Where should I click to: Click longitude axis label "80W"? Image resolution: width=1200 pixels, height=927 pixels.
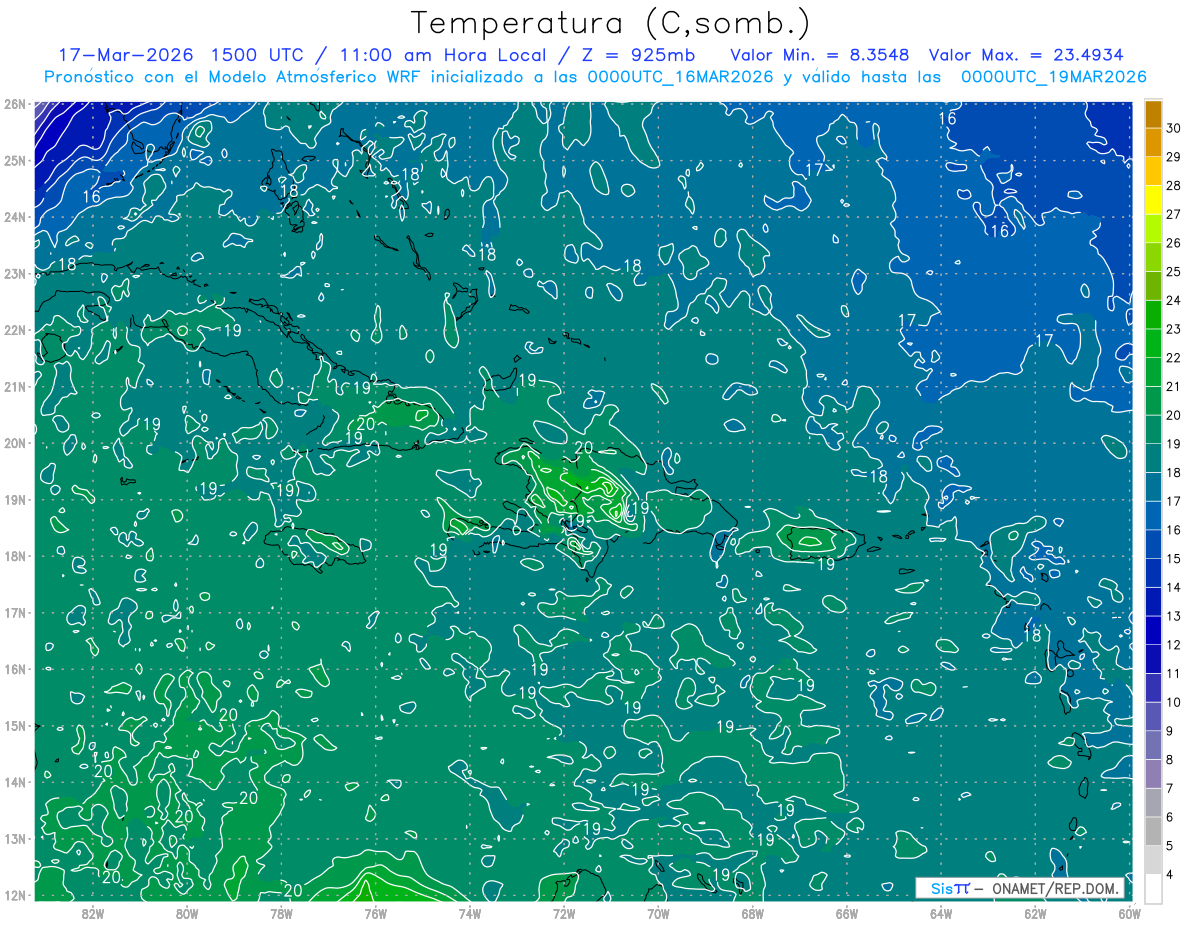187,913
